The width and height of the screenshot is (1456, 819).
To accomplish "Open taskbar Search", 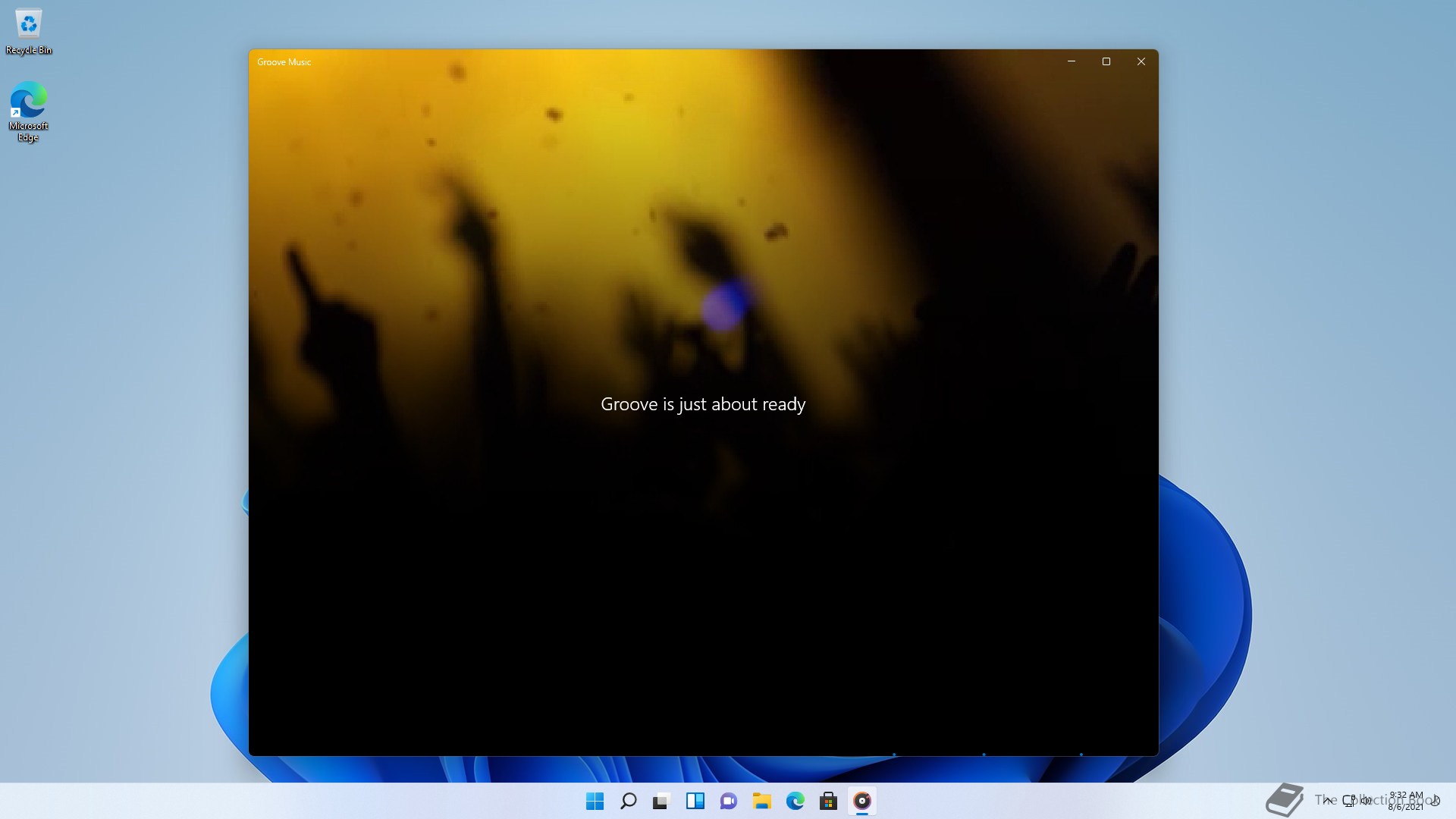I will [629, 801].
